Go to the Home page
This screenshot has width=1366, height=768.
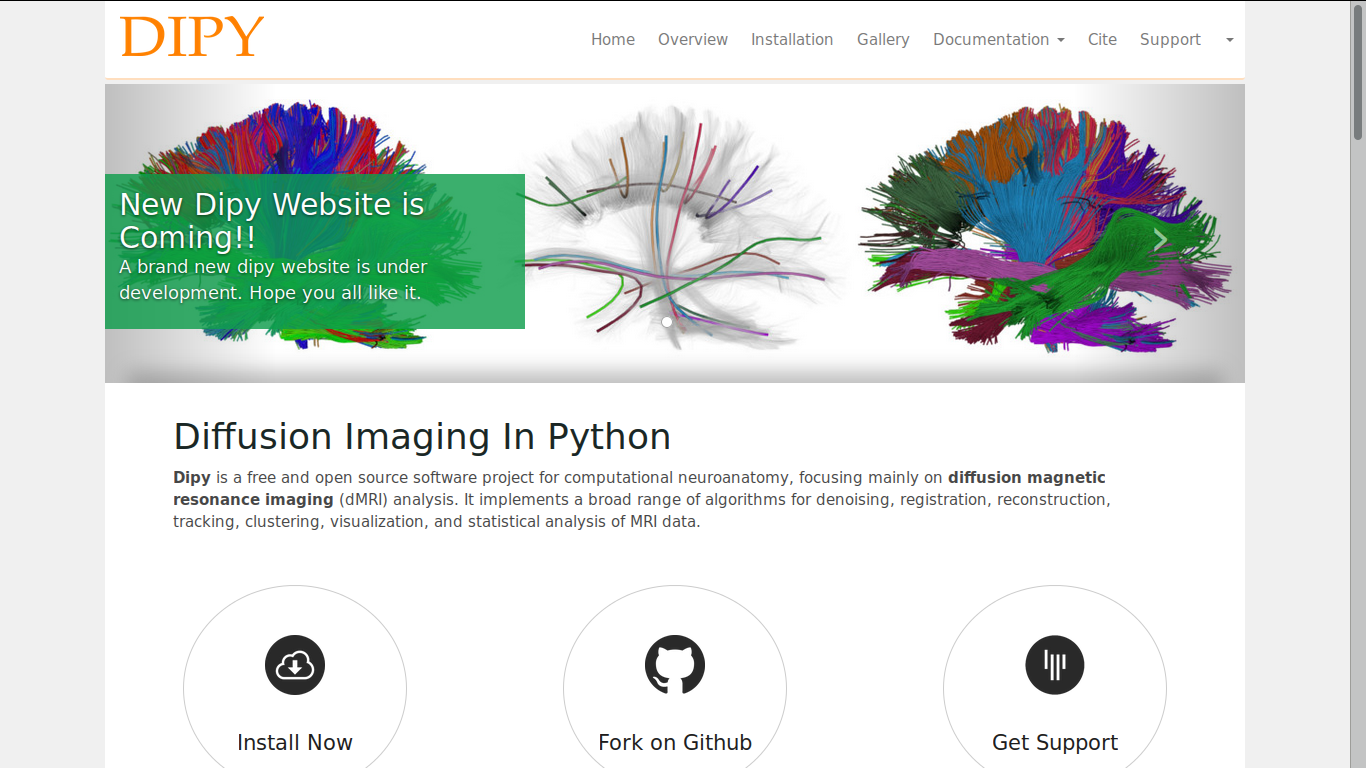(x=613, y=40)
